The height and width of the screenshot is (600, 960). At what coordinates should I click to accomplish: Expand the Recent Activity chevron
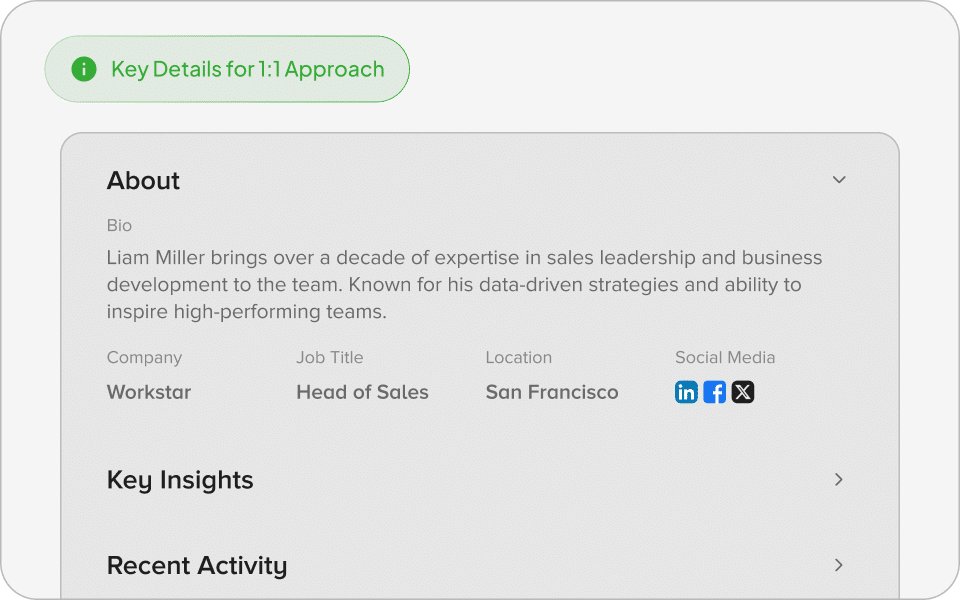(x=839, y=565)
